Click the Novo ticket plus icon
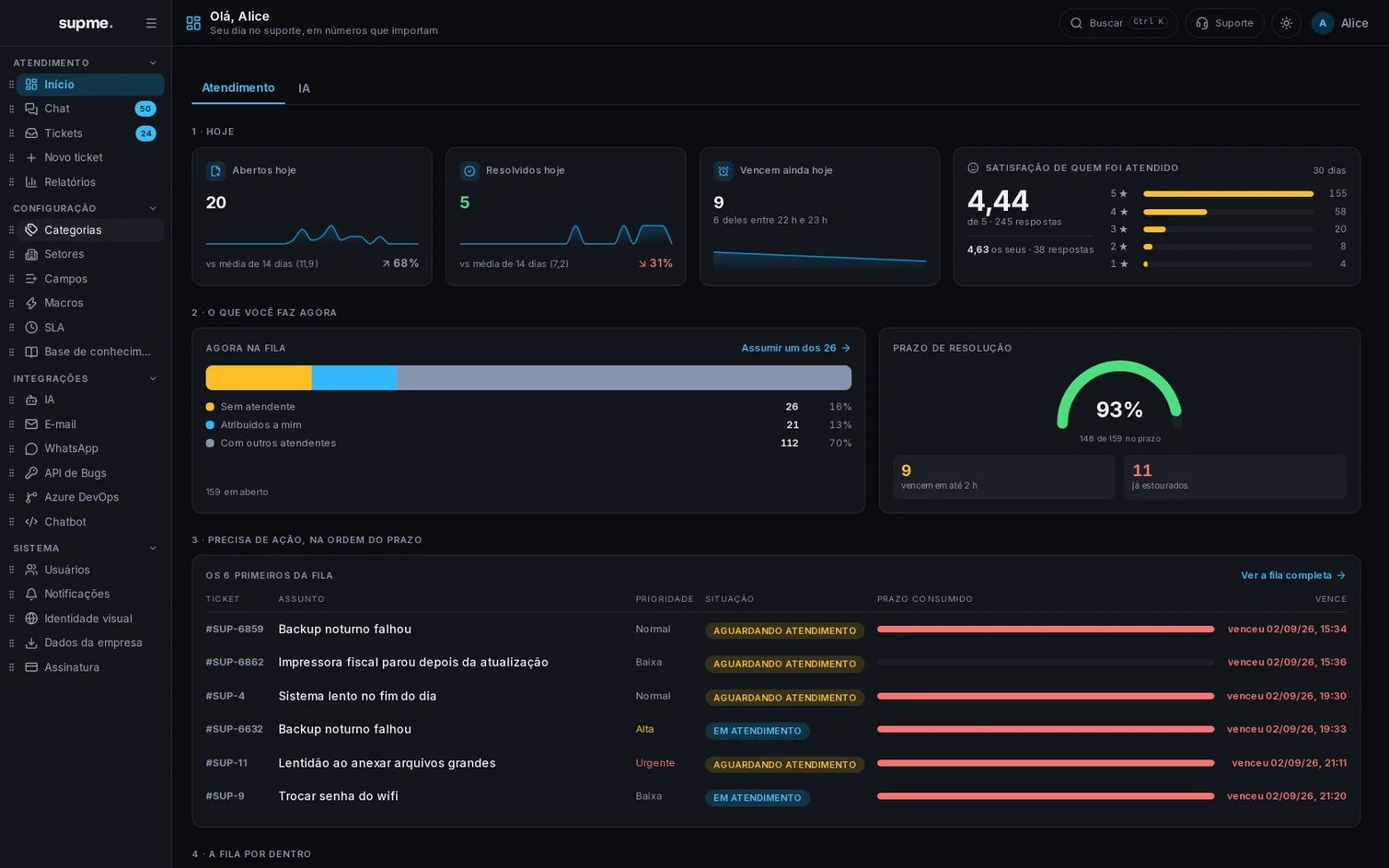1389x868 pixels. tap(31, 158)
